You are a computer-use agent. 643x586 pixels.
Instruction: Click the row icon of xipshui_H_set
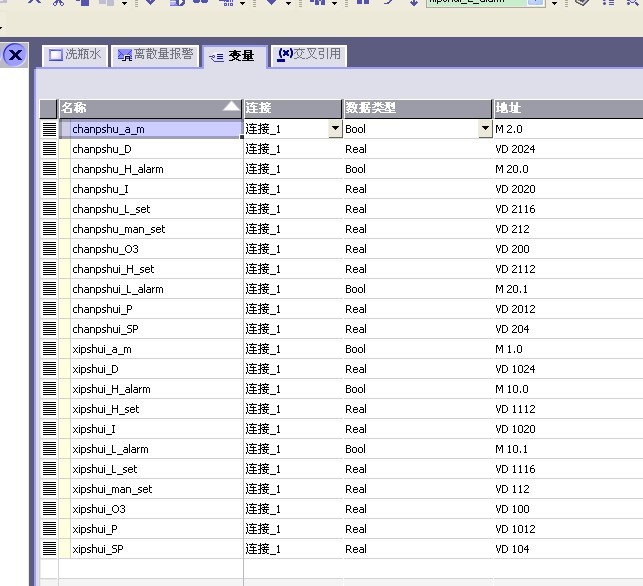click(49, 409)
